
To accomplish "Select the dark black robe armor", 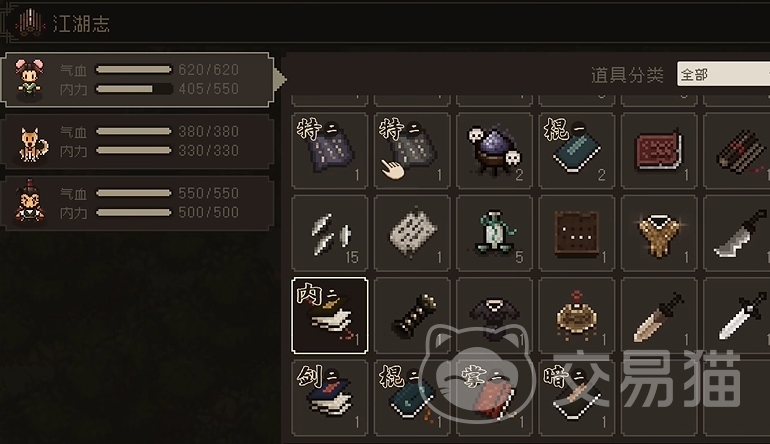I will (x=494, y=315).
